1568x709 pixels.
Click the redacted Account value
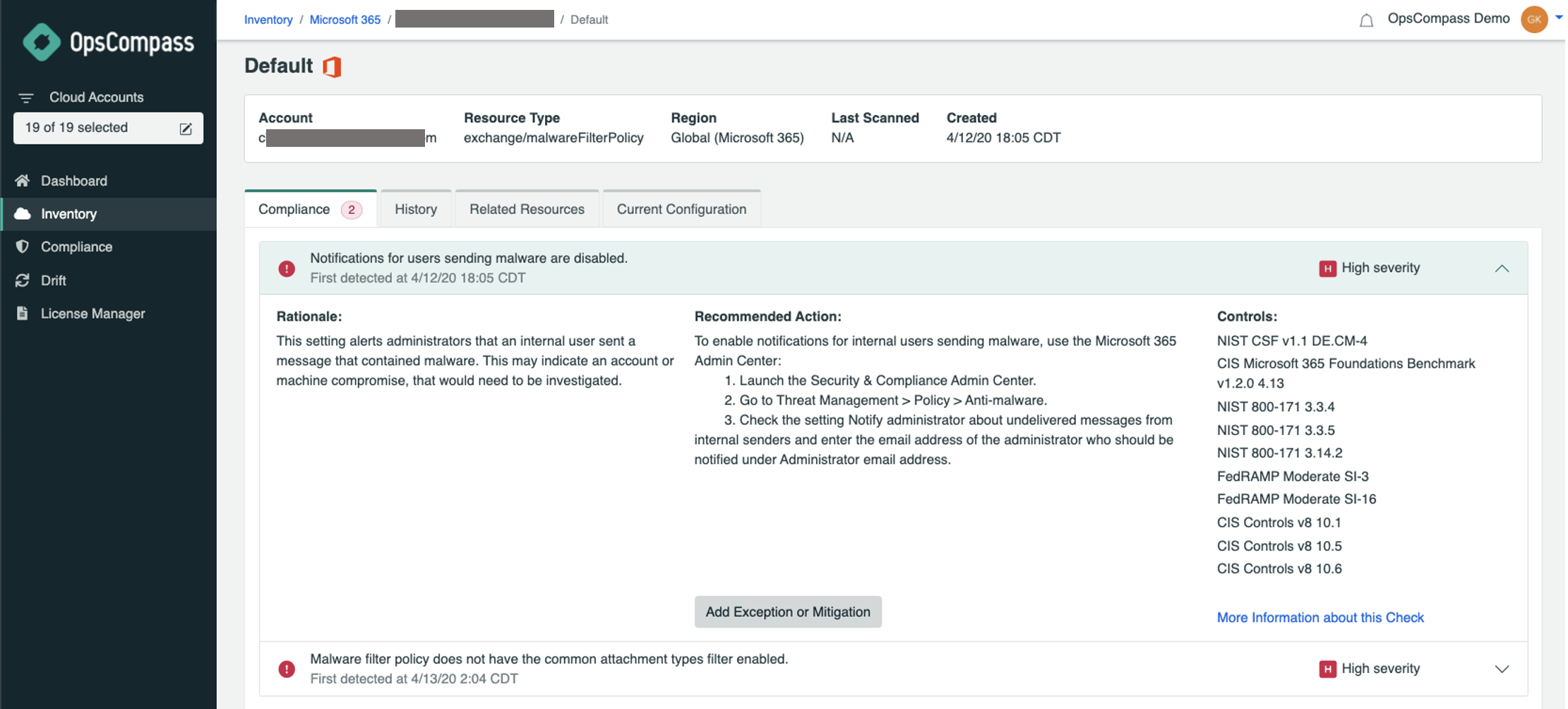point(347,138)
